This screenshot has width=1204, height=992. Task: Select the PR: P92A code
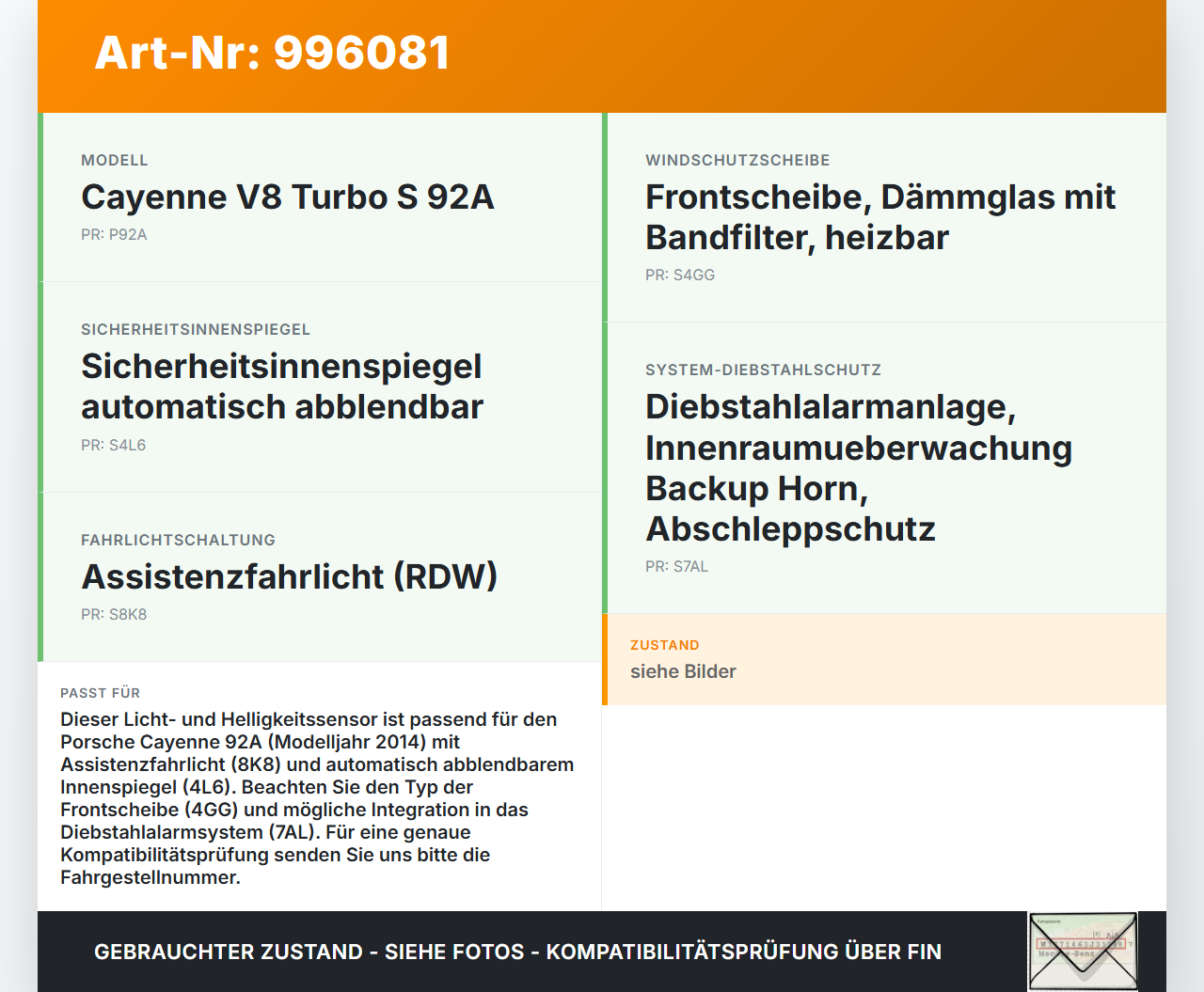tap(114, 234)
